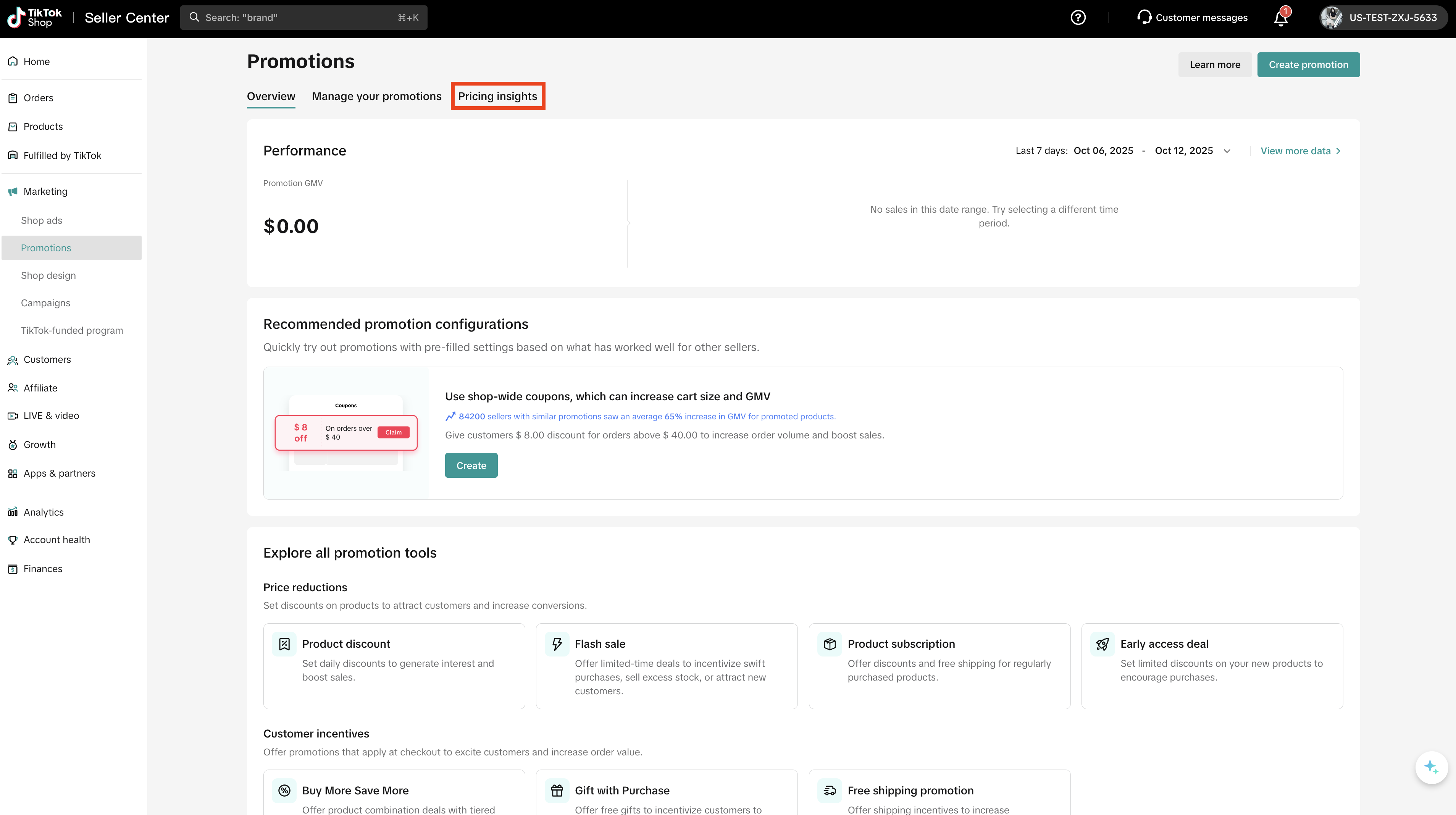Switch to the Pricing insights tab
Screen dimensions: 1456x815
pos(497,96)
